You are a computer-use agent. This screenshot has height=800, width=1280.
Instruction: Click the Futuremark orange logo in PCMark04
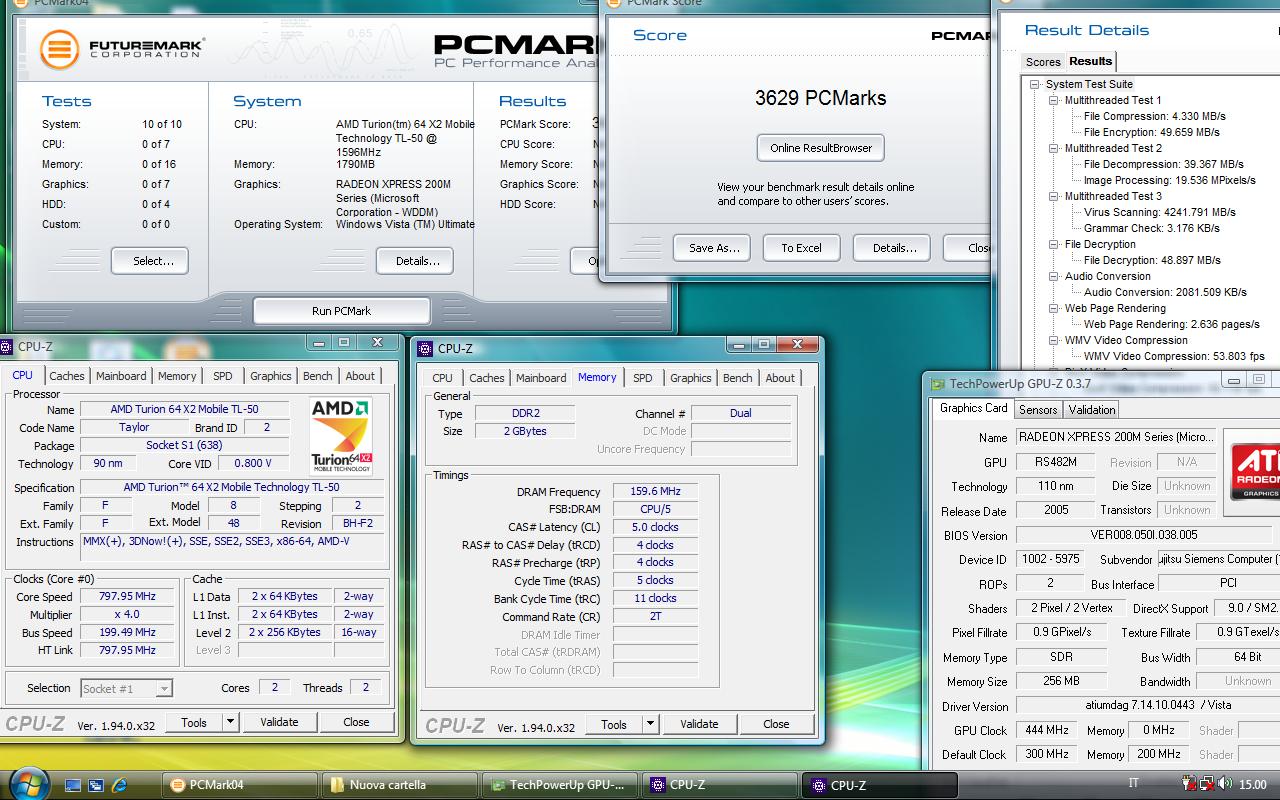point(59,49)
